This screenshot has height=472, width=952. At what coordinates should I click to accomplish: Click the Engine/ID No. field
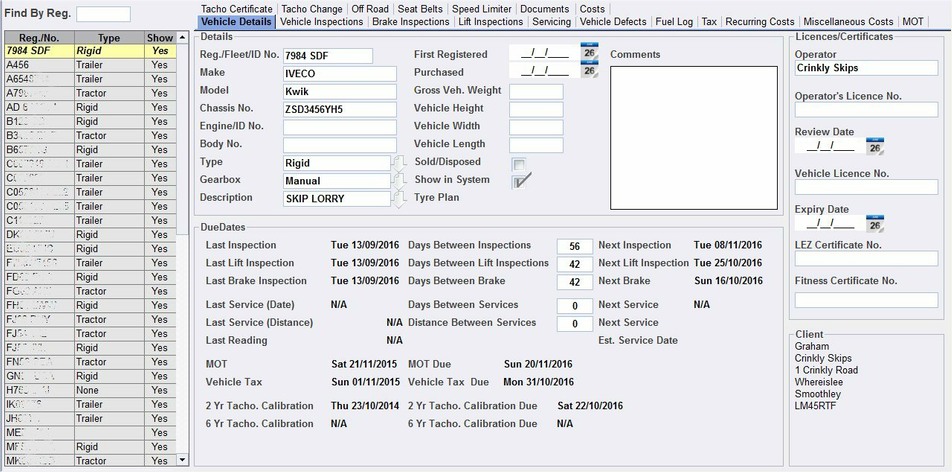coord(339,128)
